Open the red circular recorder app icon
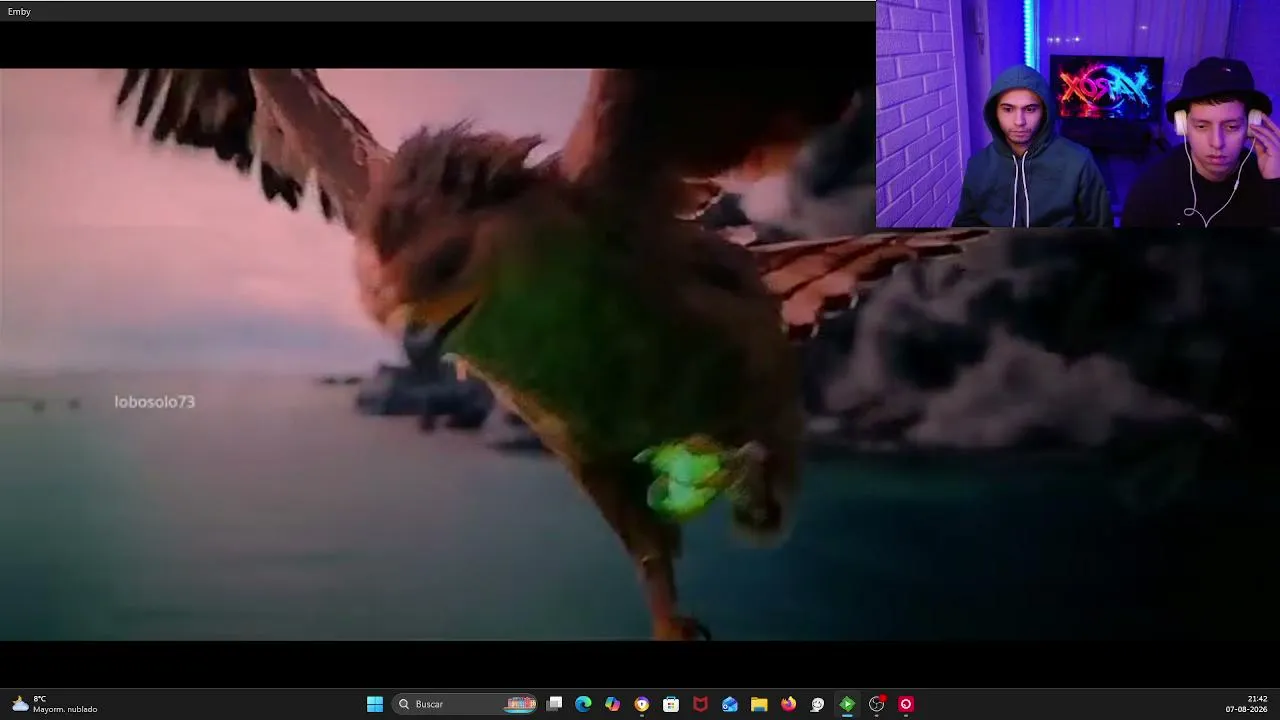This screenshot has height=720, width=1280. pos(906,704)
